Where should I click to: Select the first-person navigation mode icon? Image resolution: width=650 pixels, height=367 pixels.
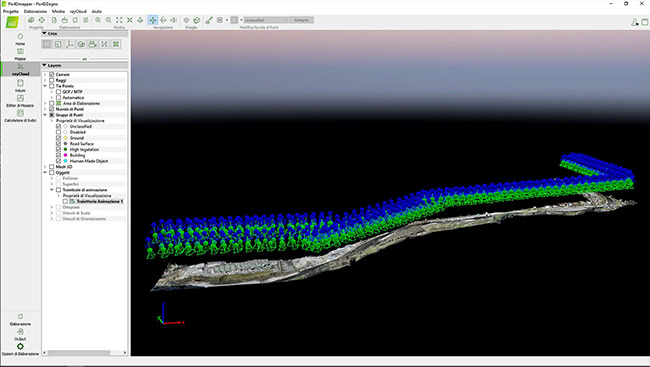point(174,20)
